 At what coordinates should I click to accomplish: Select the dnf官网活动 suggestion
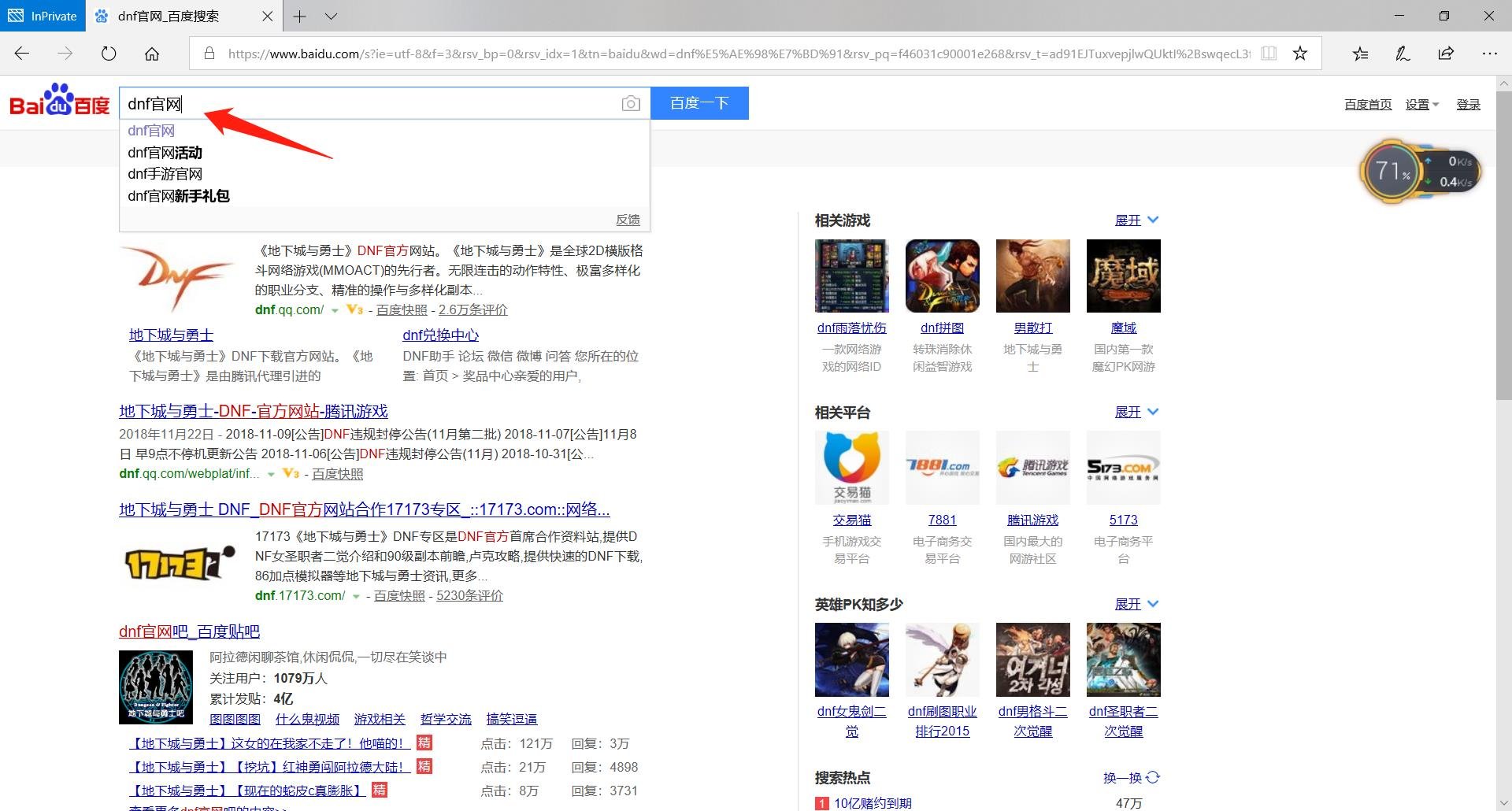165,153
